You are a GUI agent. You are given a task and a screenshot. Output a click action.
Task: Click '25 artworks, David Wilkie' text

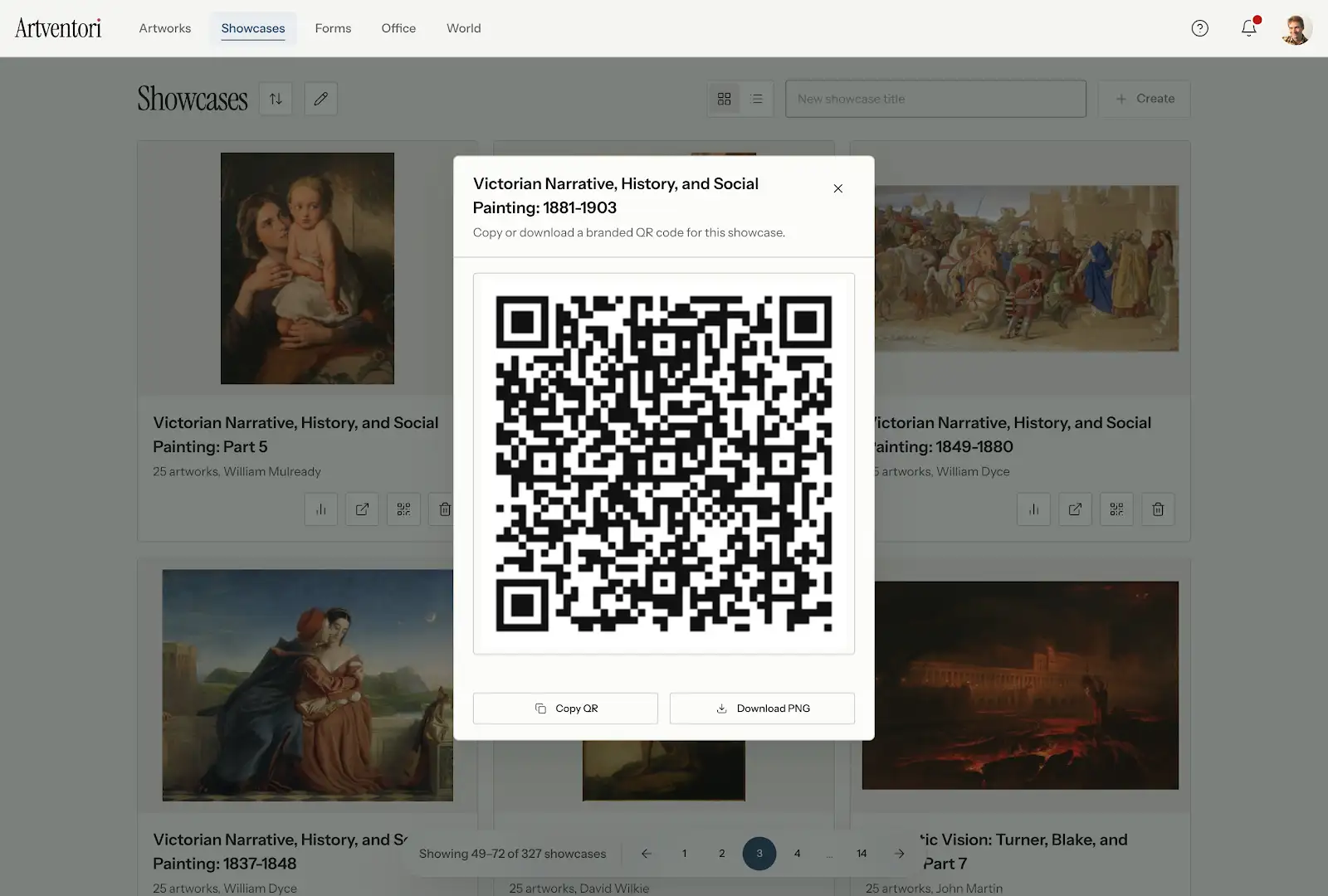click(579, 889)
